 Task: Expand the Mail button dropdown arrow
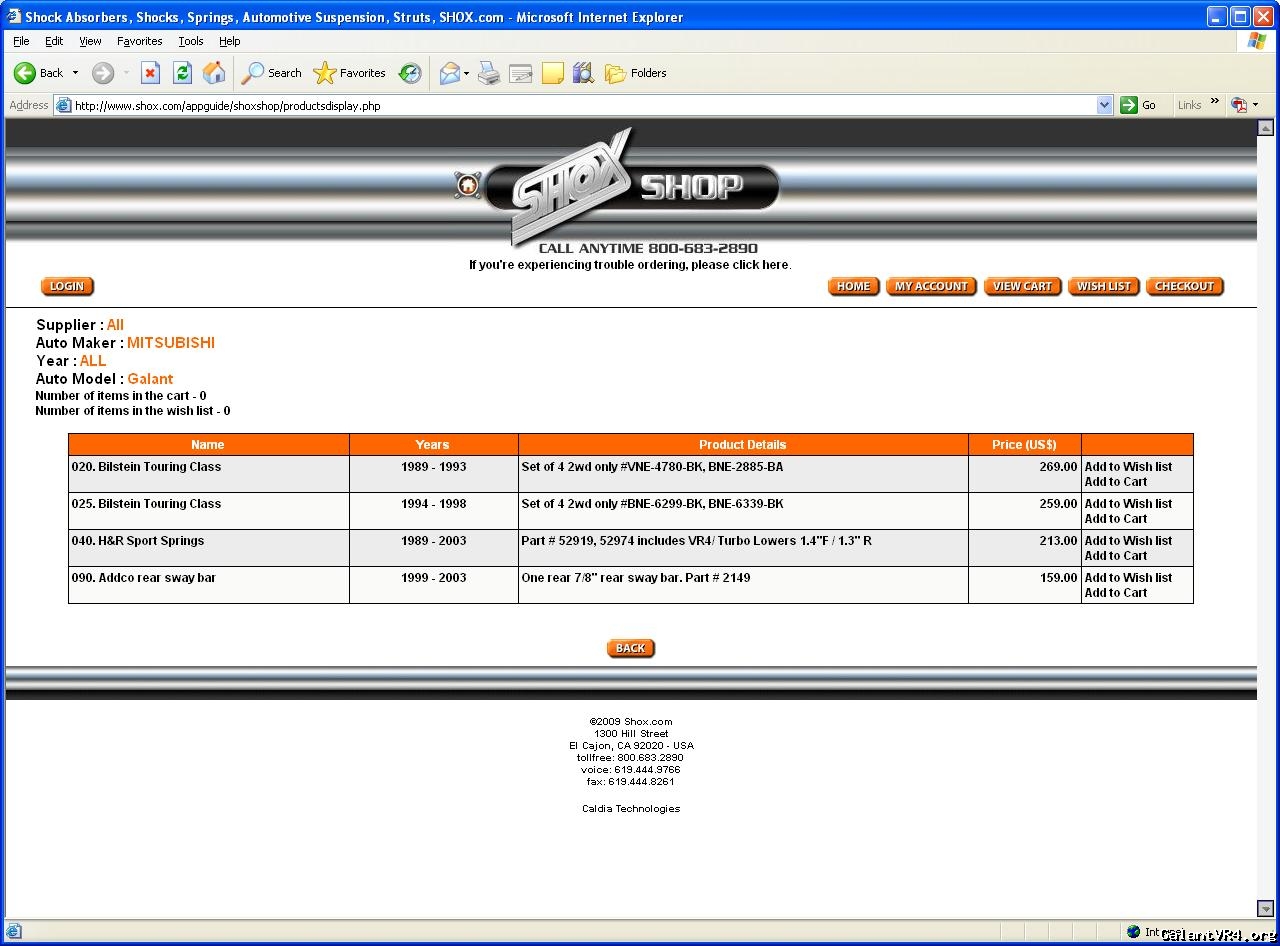(466, 73)
